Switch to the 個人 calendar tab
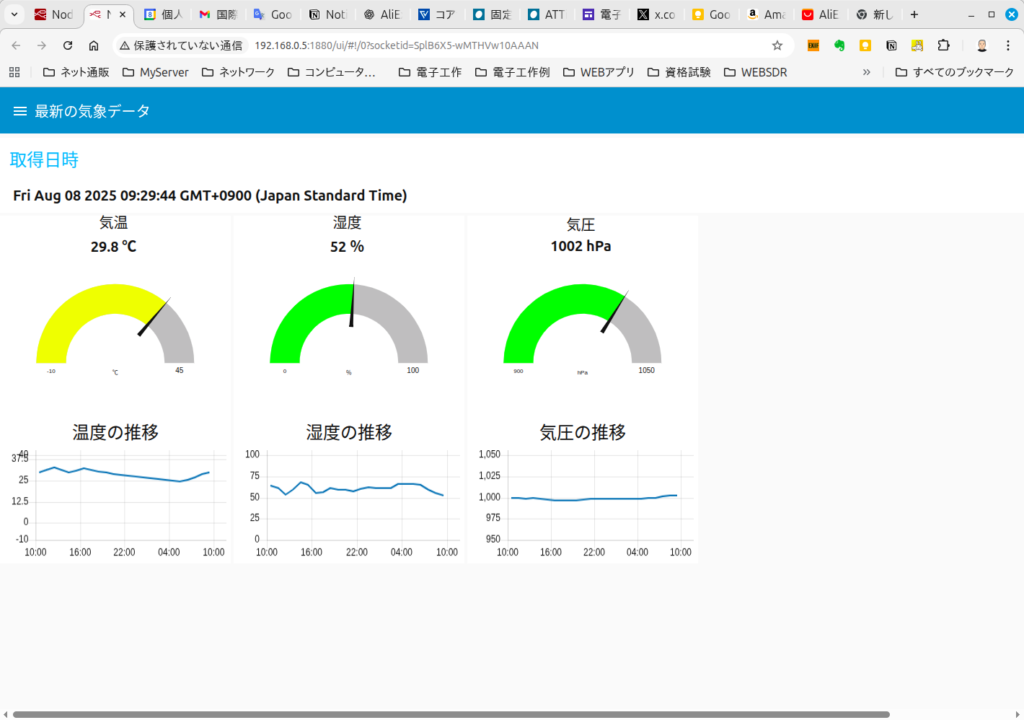The image size is (1024, 720). point(163,14)
